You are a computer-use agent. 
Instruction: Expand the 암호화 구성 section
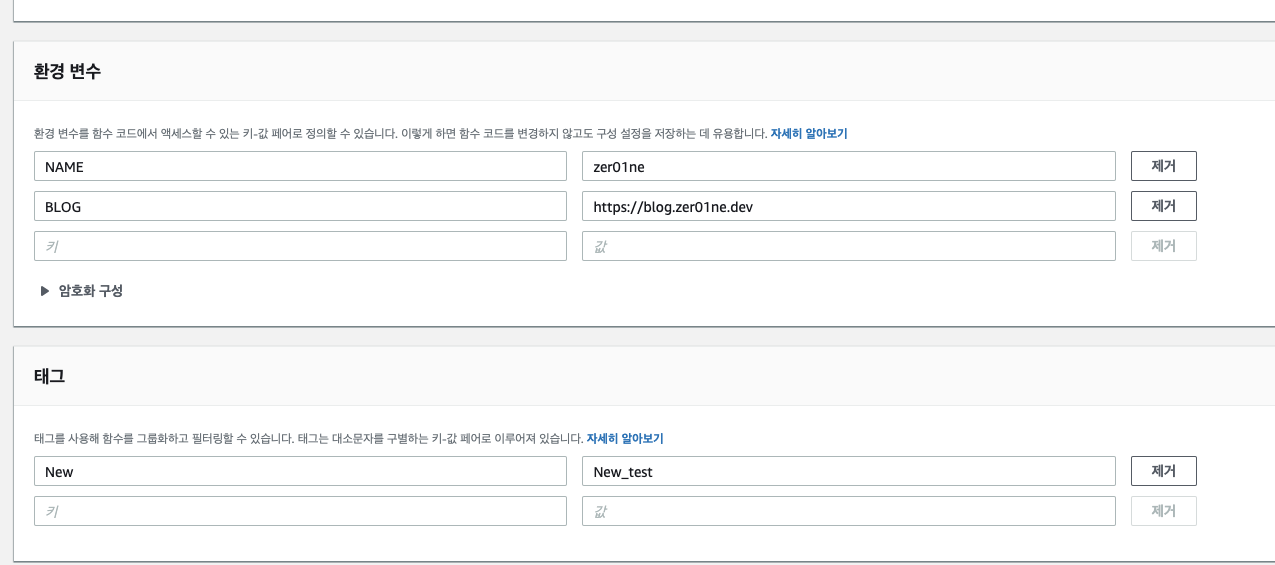(x=81, y=291)
